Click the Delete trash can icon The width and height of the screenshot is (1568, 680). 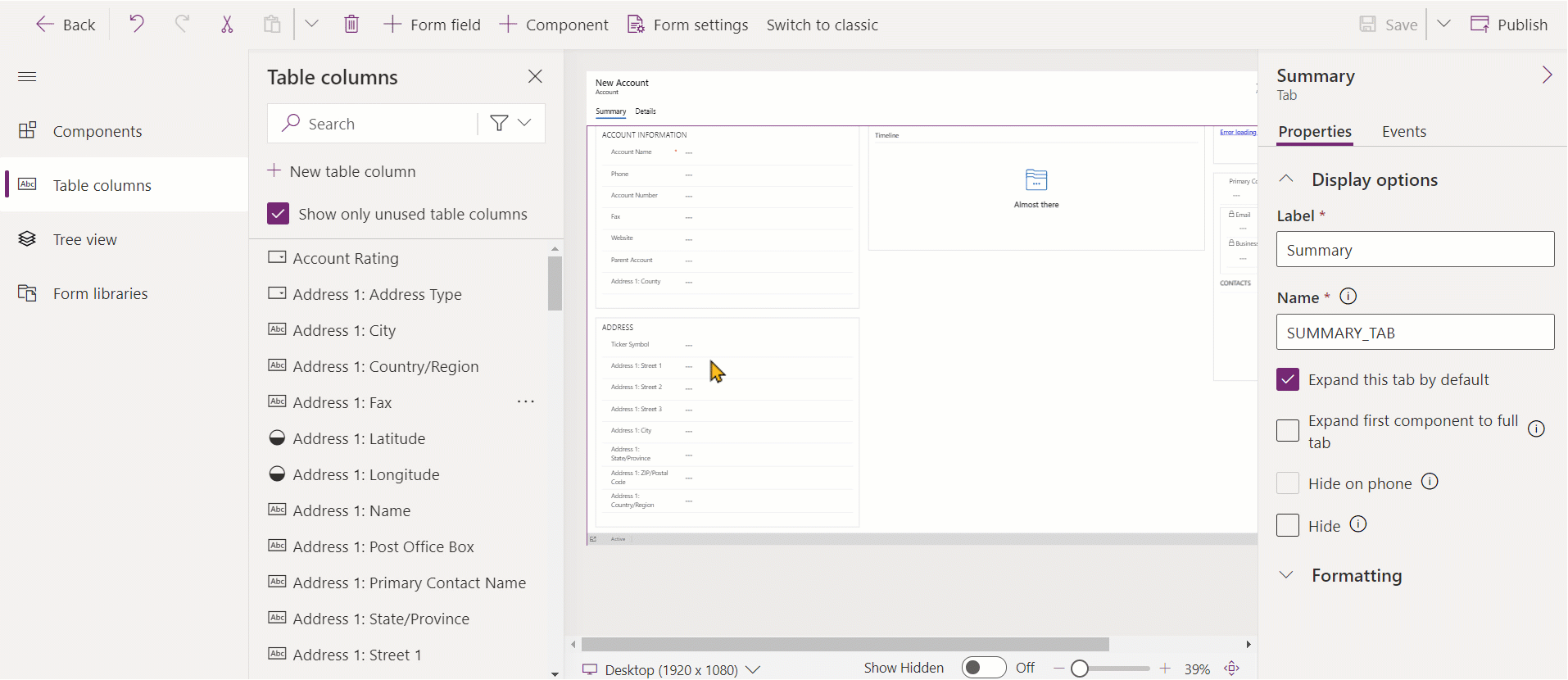(x=351, y=25)
